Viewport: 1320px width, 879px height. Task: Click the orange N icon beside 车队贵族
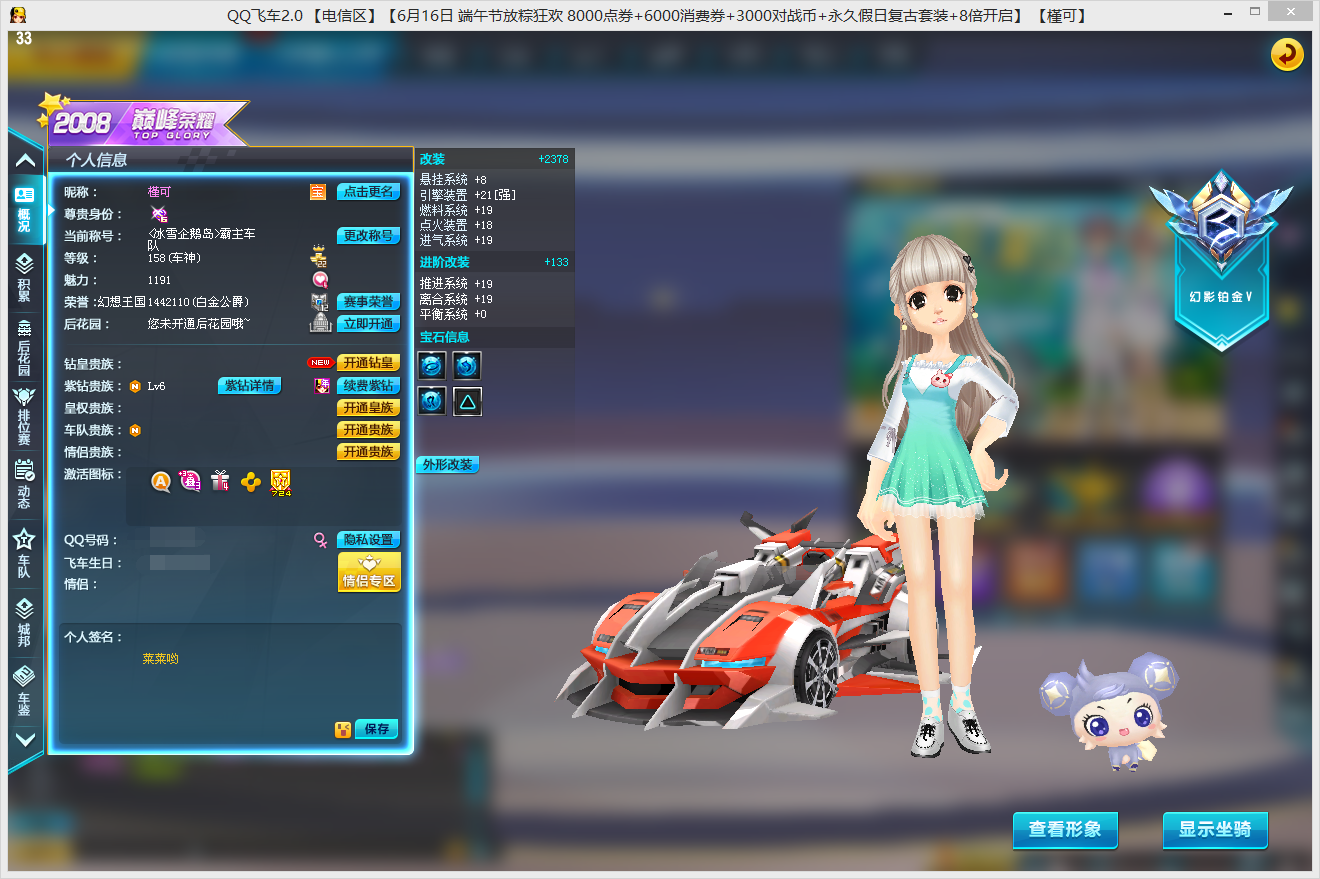point(135,430)
